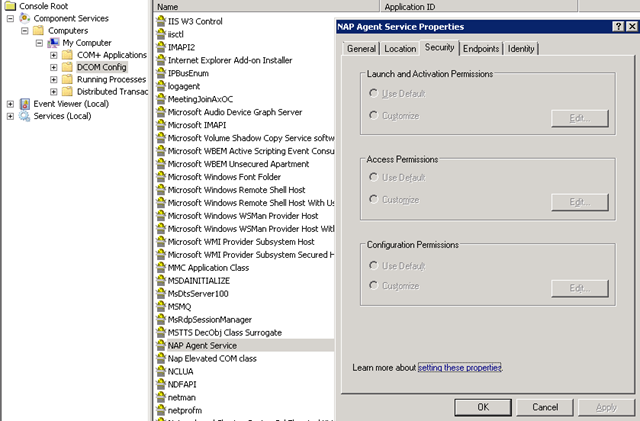
Task: Select NAP Agent Service in the list
Action: (x=203, y=345)
